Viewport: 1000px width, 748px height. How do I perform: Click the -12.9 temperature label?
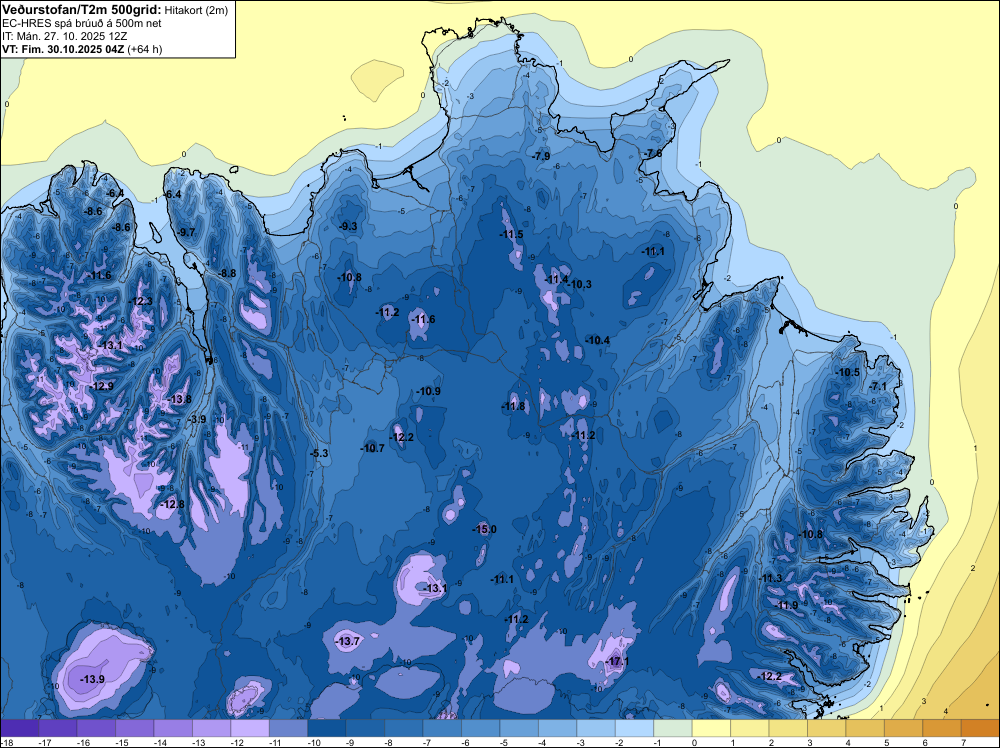pos(101,386)
